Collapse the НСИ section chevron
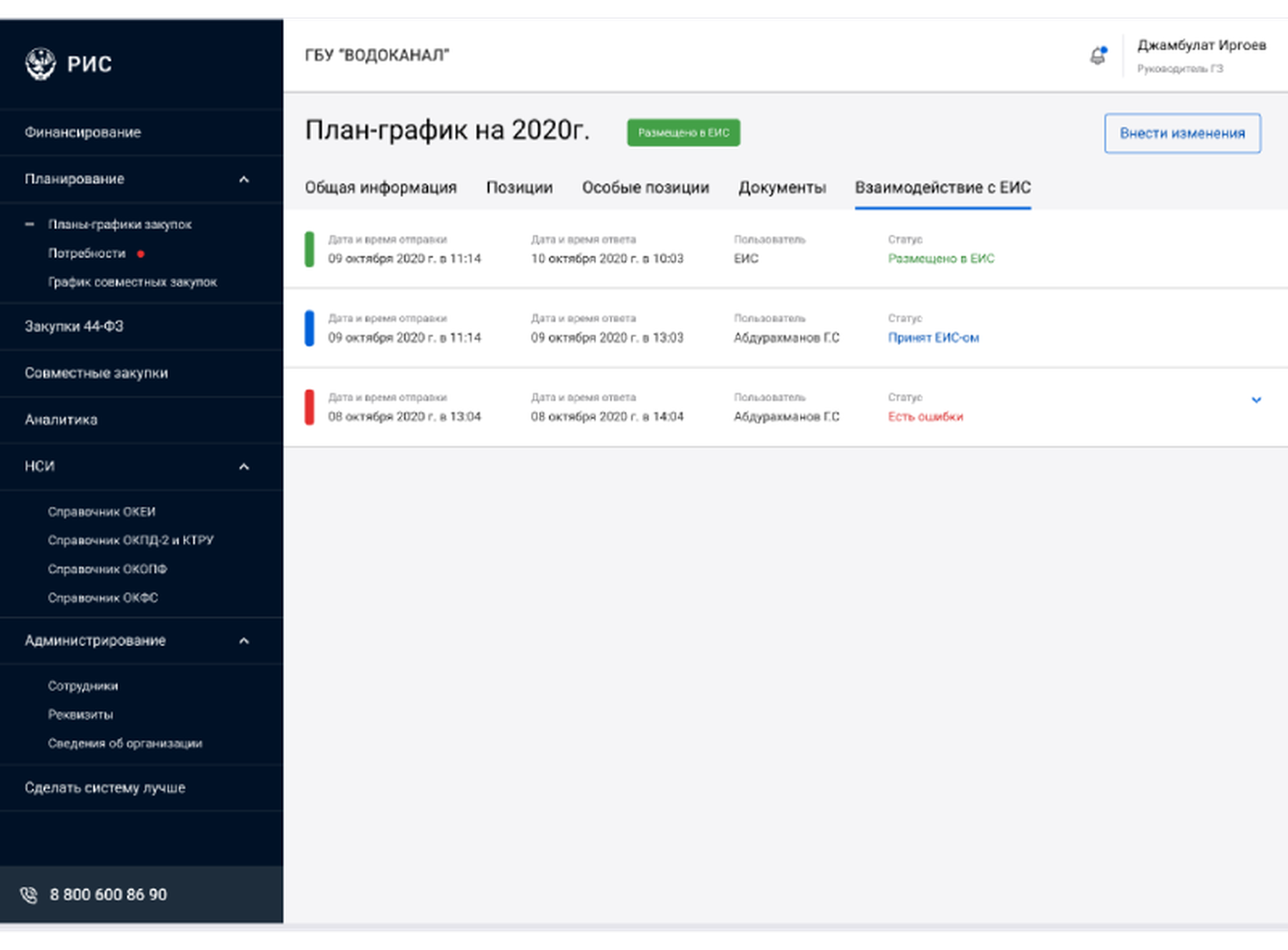Image resolution: width=1288 pixels, height=950 pixels. (244, 466)
